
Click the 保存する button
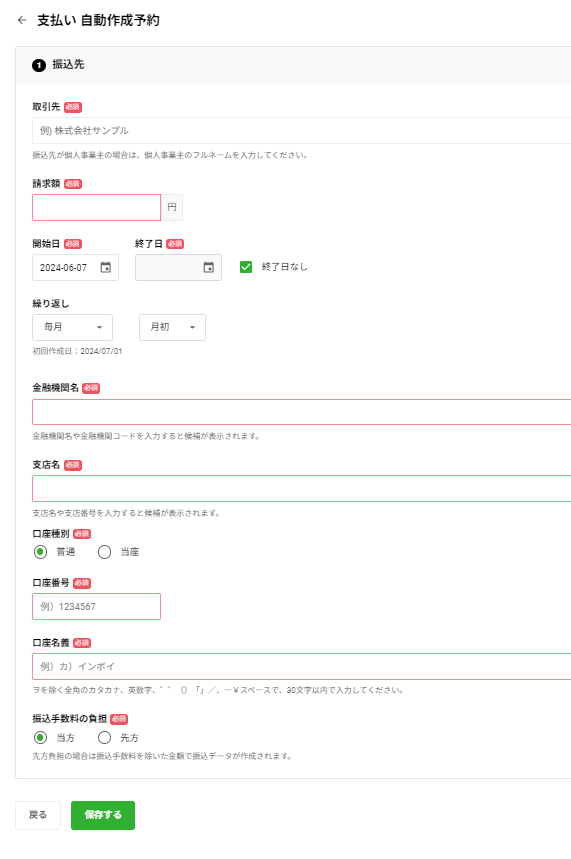(x=103, y=815)
